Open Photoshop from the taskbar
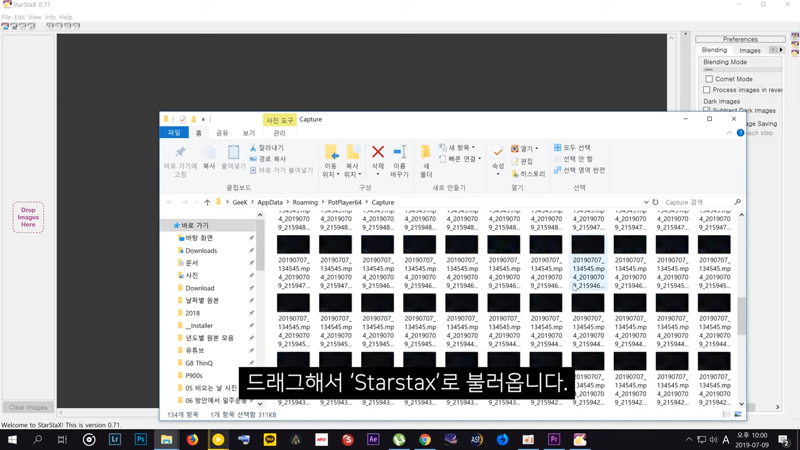The image size is (800, 450). [x=140, y=439]
